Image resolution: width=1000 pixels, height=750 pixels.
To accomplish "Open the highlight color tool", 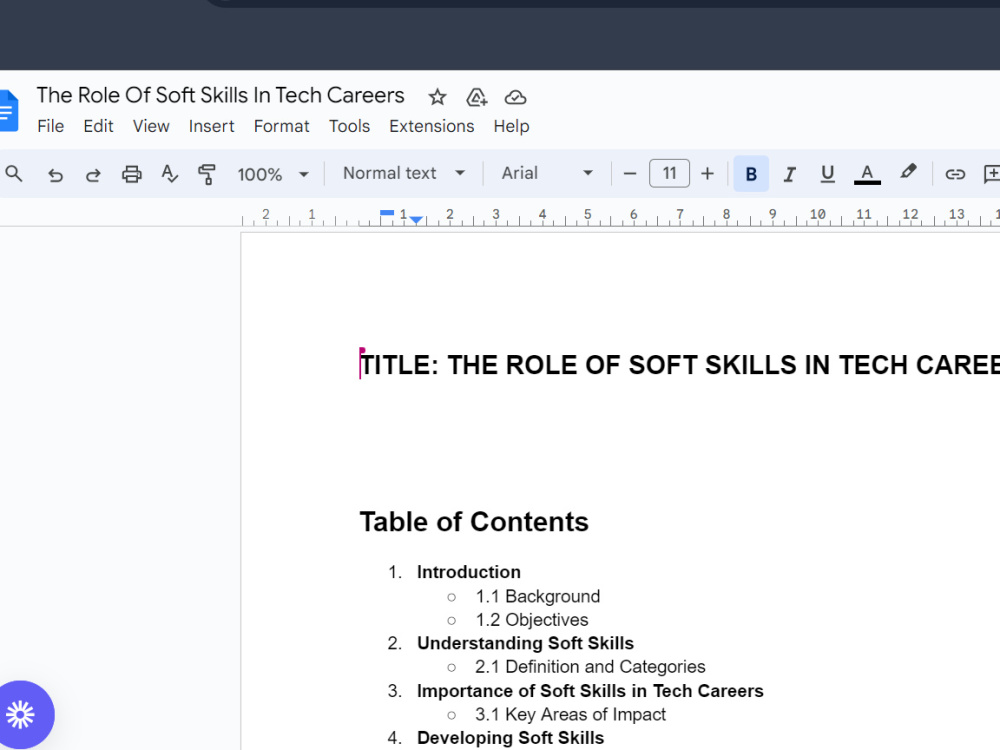I will tap(908, 172).
